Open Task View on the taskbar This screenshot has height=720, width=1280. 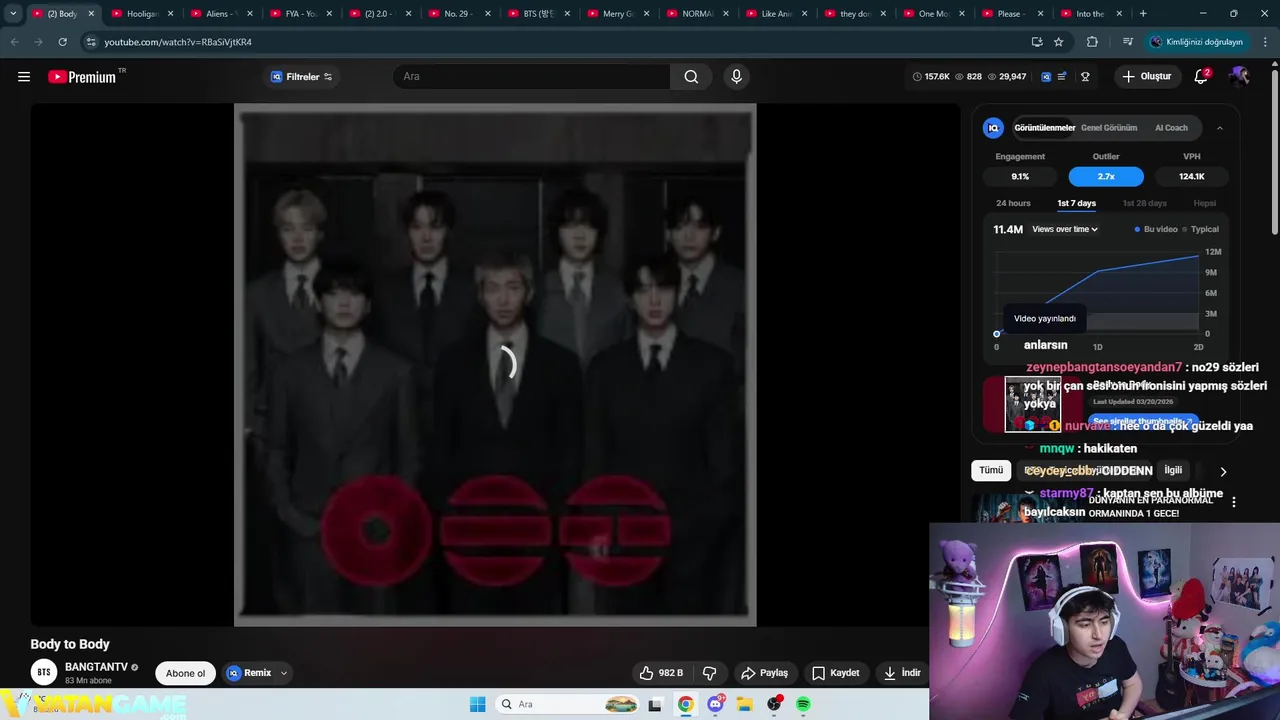[655, 704]
